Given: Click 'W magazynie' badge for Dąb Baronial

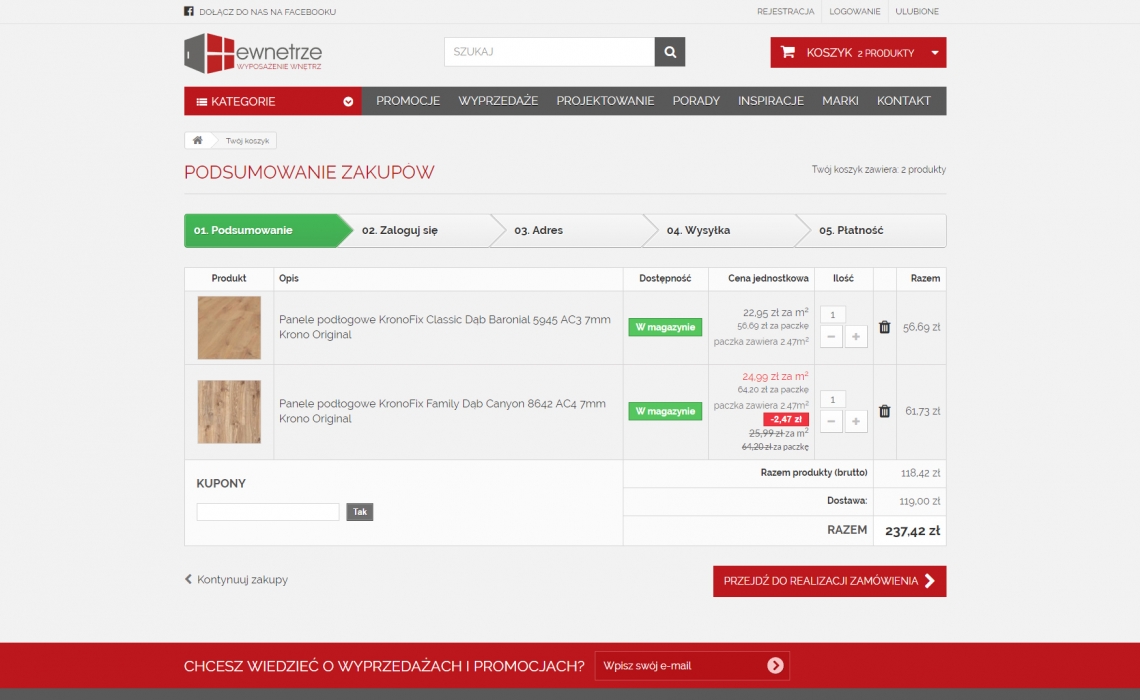Looking at the screenshot, I should tap(665, 327).
